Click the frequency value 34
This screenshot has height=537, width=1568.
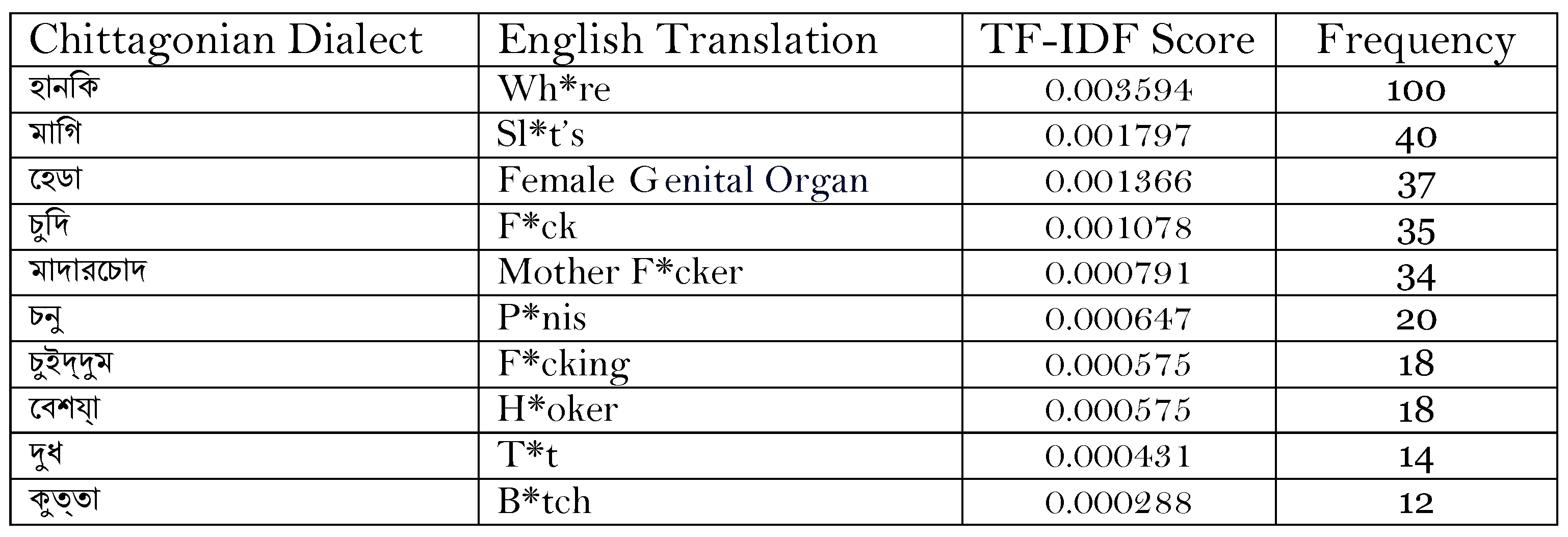coord(1416,276)
